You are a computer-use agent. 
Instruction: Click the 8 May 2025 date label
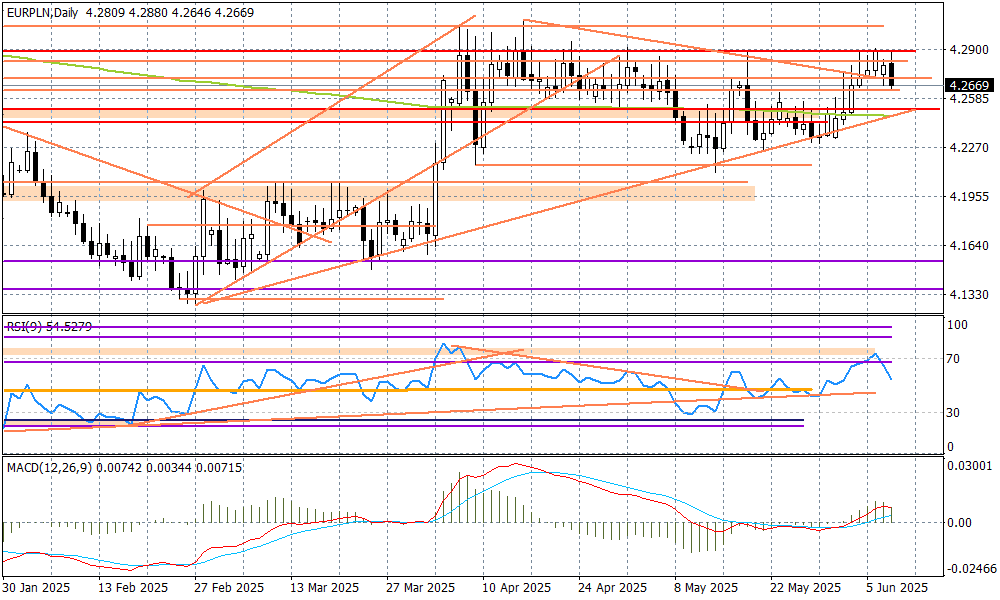click(x=706, y=587)
